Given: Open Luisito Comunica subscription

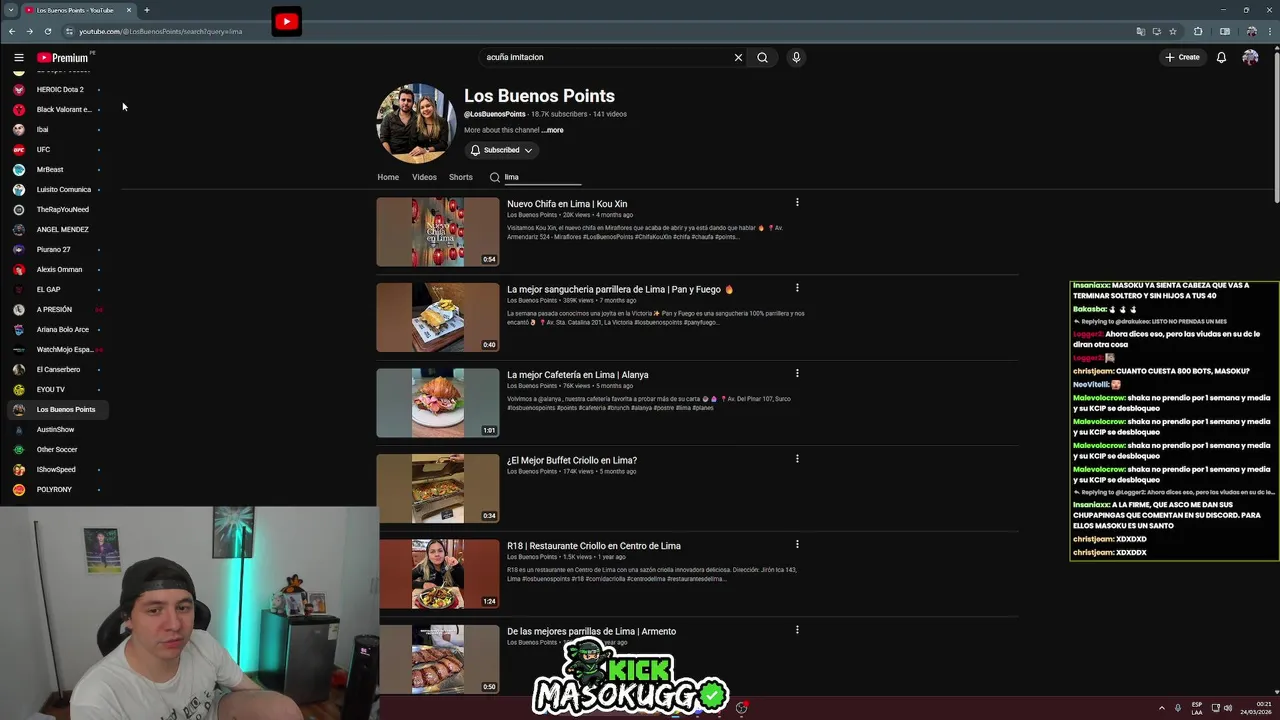Looking at the screenshot, I should (x=58, y=189).
